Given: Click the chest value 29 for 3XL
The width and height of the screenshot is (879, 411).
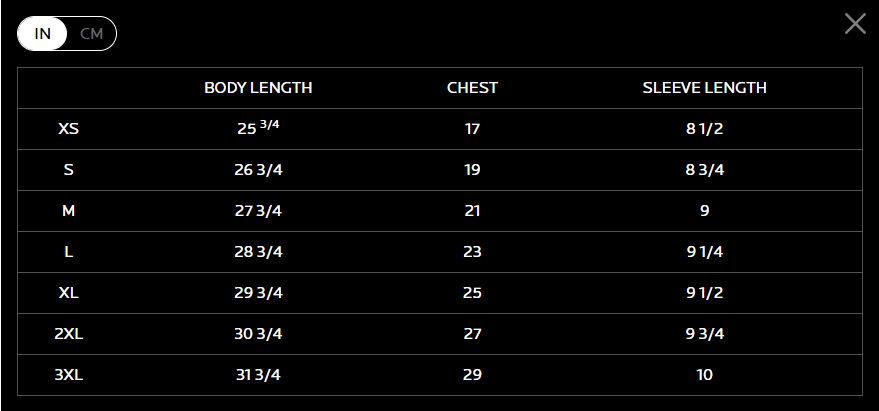Looking at the screenshot, I should (x=472, y=375).
